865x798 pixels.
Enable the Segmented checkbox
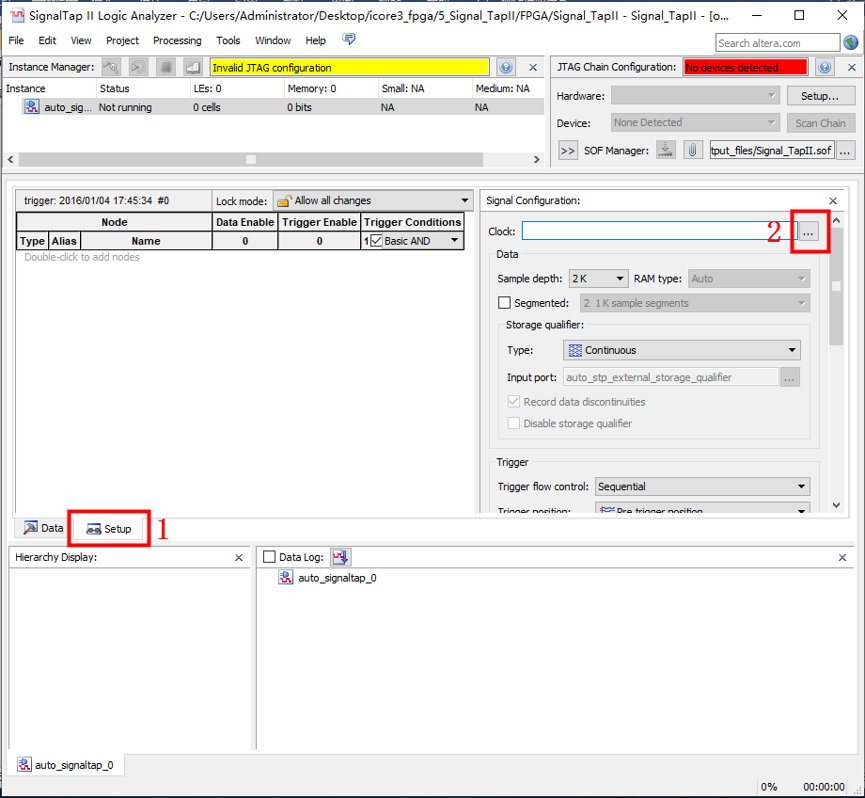504,303
